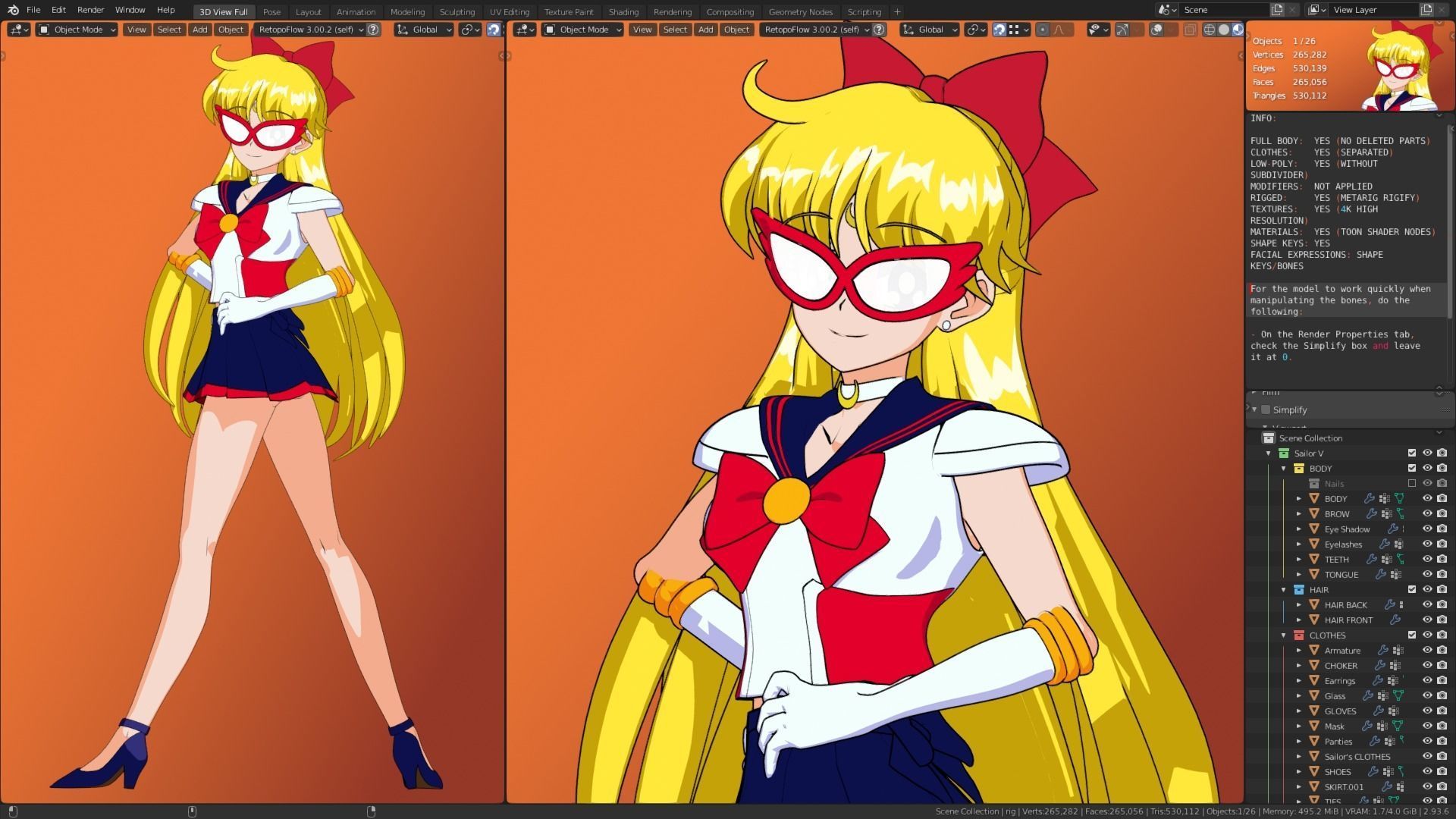Screen dimensions: 1456x819
Task: Enable the Simplify checkbox
Action: pos(1265,409)
